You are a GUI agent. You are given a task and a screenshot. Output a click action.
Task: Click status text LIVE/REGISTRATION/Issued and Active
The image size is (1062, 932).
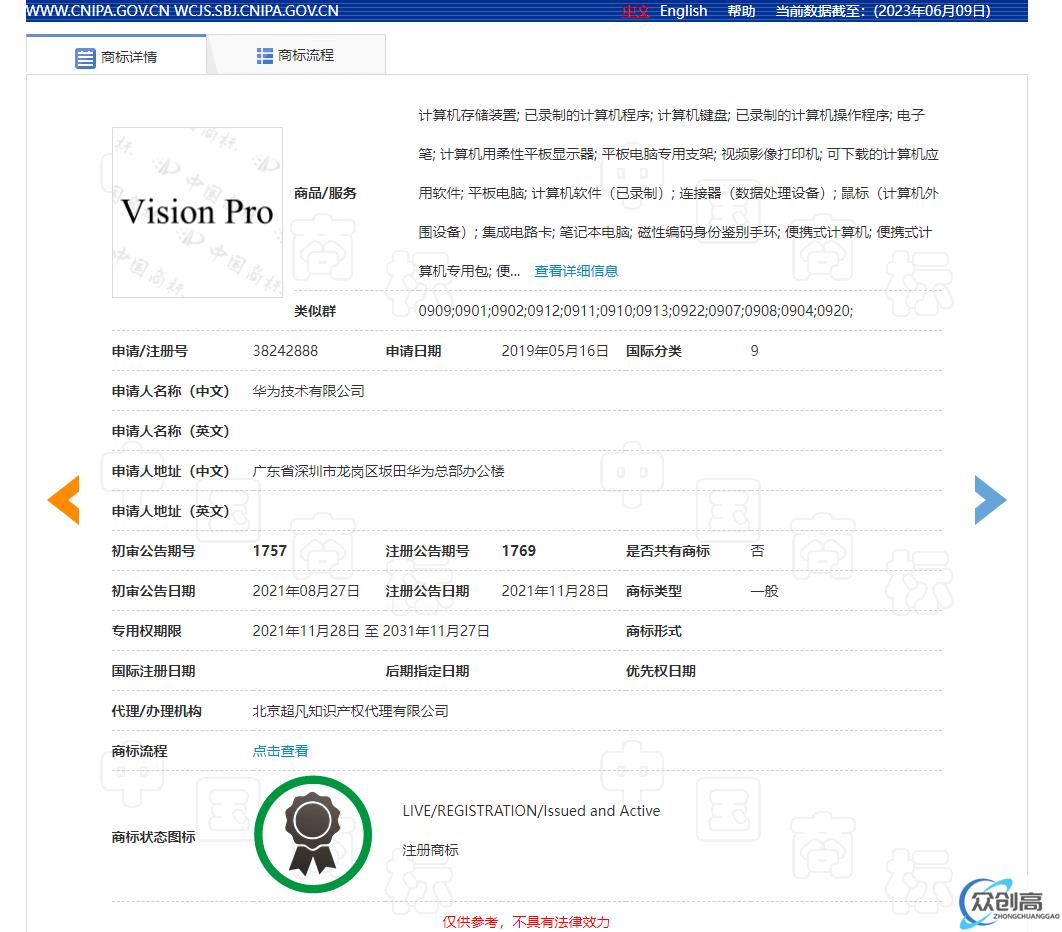[x=531, y=811]
